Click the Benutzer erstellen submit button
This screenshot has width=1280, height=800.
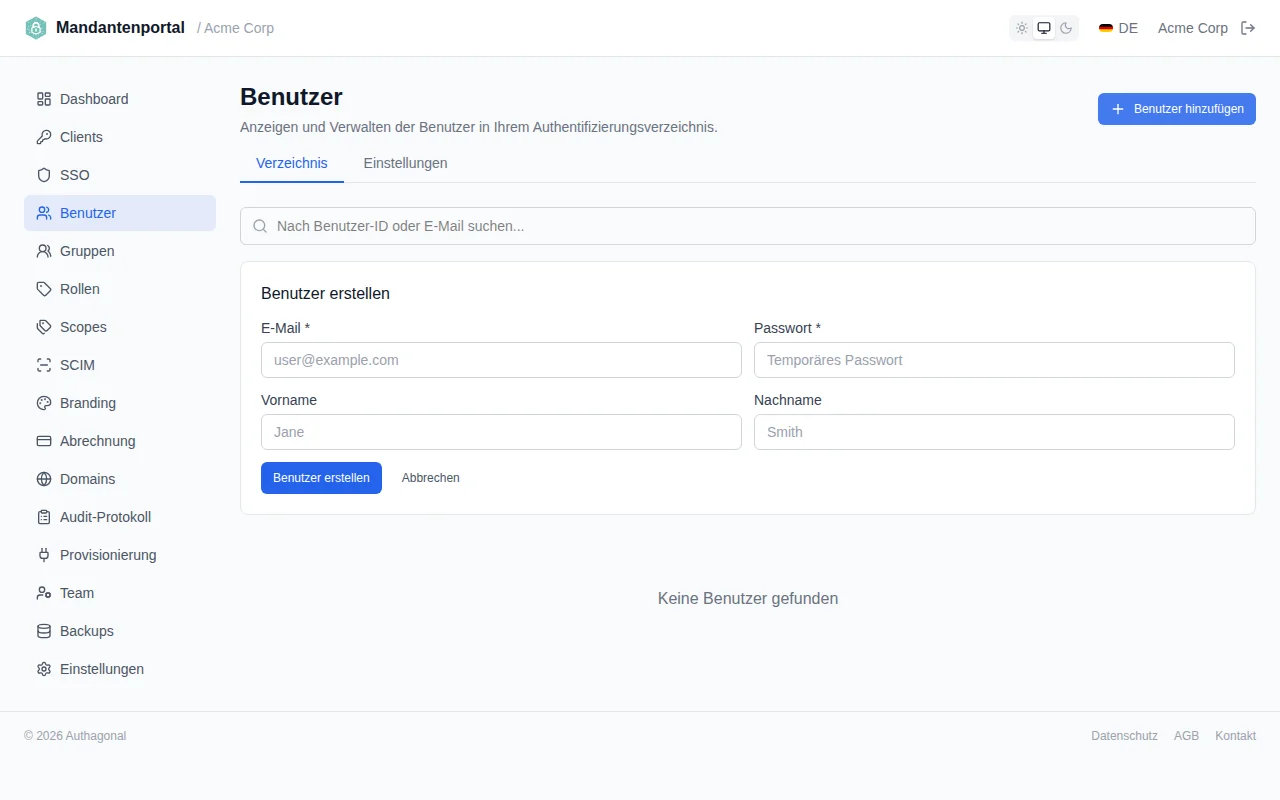[321, 478]
